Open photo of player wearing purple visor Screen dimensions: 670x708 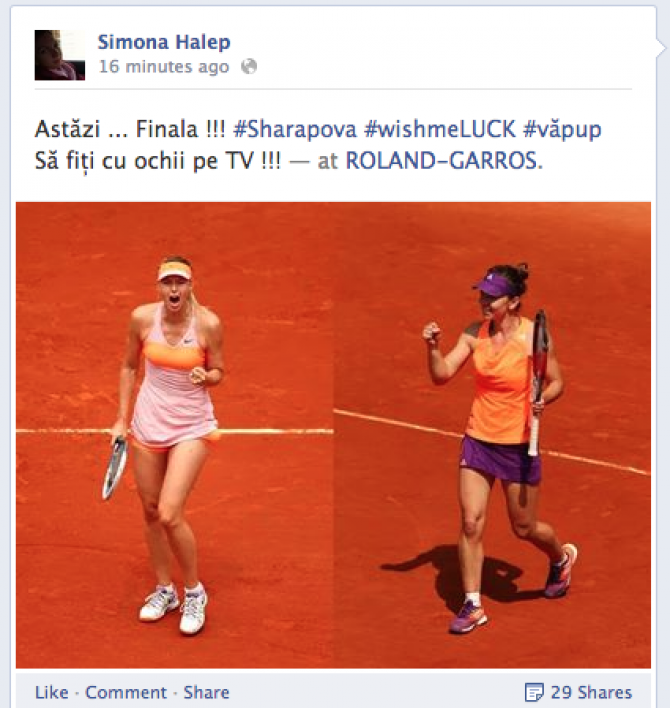[x=492, y=435]
